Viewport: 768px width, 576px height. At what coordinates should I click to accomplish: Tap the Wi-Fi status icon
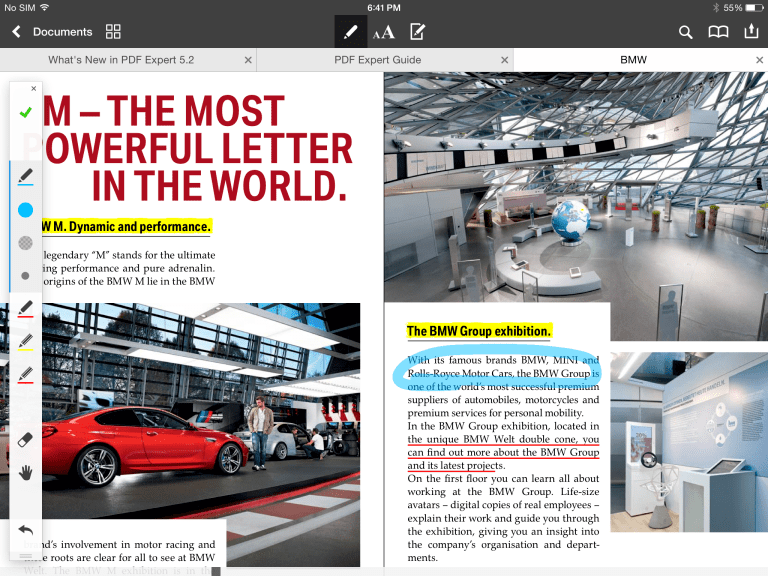(x=45, y=7)
